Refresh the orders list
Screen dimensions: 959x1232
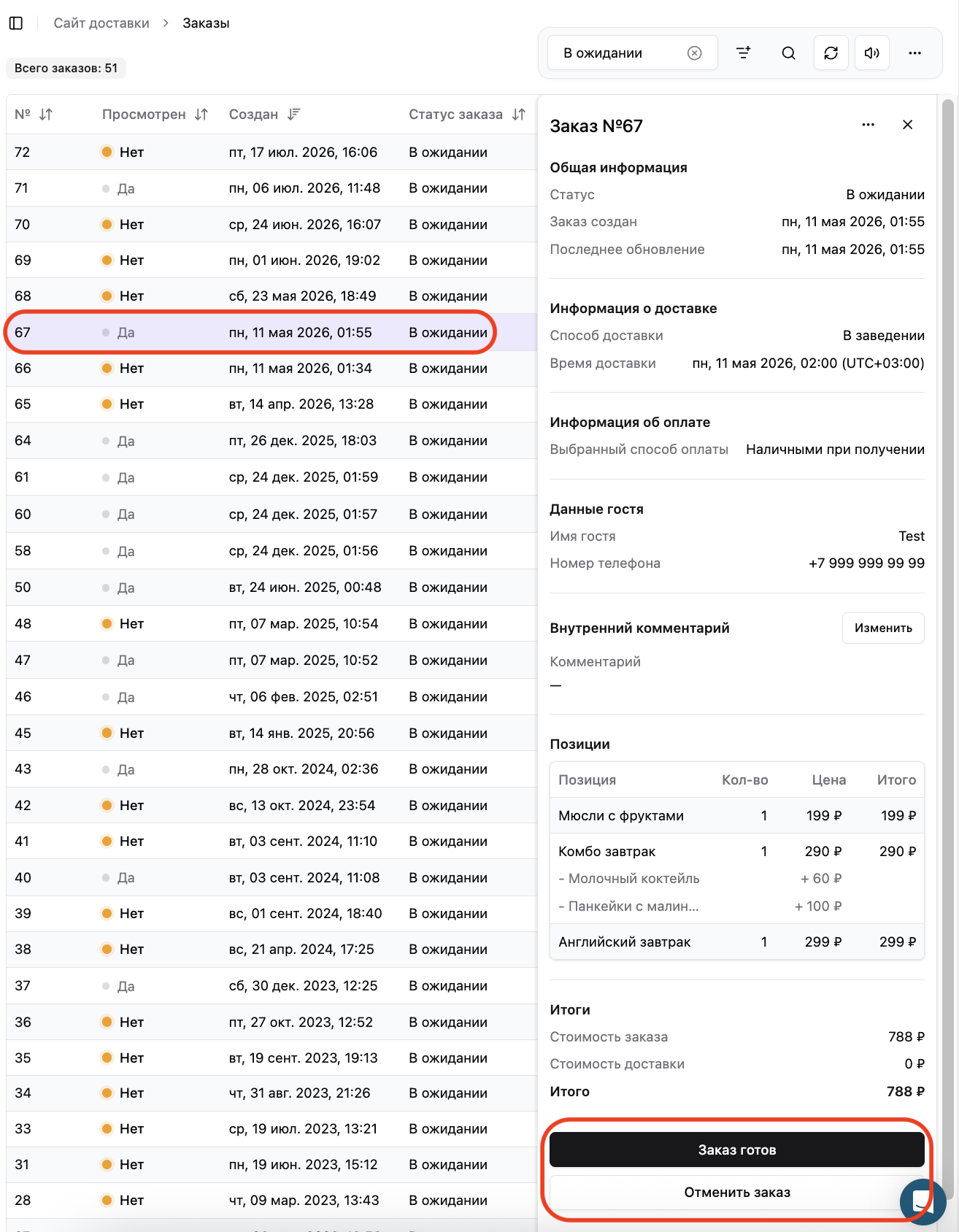831,53
